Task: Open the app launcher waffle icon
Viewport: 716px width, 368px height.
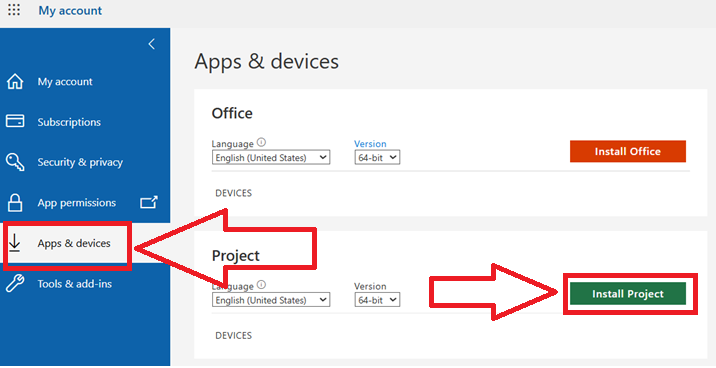Action: coord(14,10)
